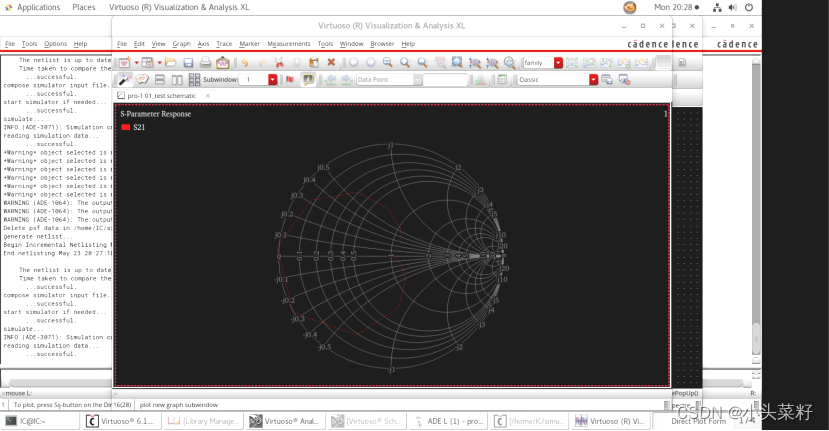Save graph image with clipboard waveform icon
This screenshot has height=431, width=829.
[223, 62]
